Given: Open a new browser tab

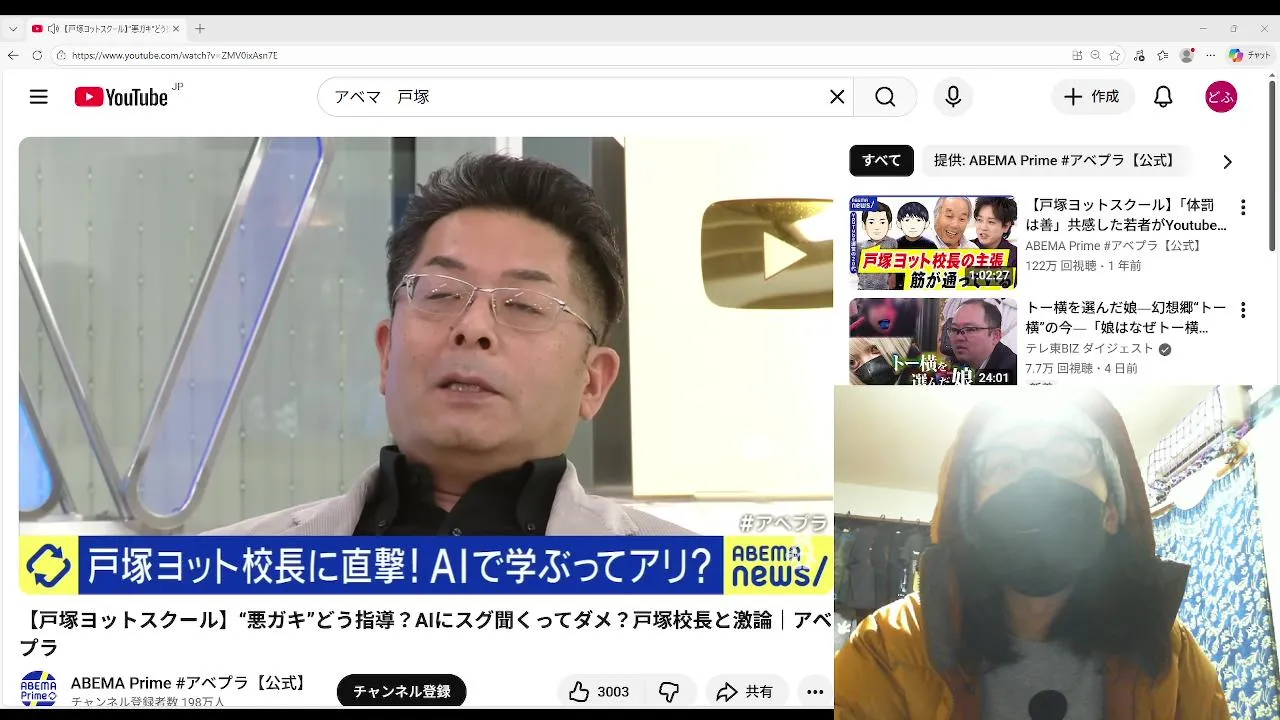Looking at the screenshot, I should 200,29.
